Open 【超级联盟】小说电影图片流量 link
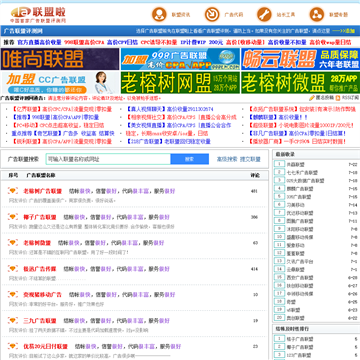Viewport: 360px width, 360px height. [x=301, y=125]
